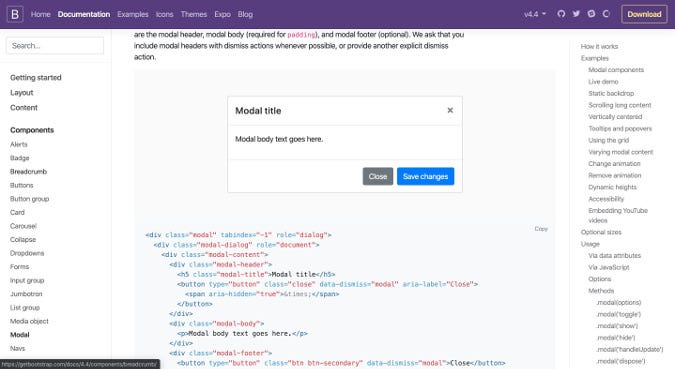Image resolution: width=675 pixels, height=369 pixels.
Task: Jump to Via JavaScript section
Action: (609, 267)
